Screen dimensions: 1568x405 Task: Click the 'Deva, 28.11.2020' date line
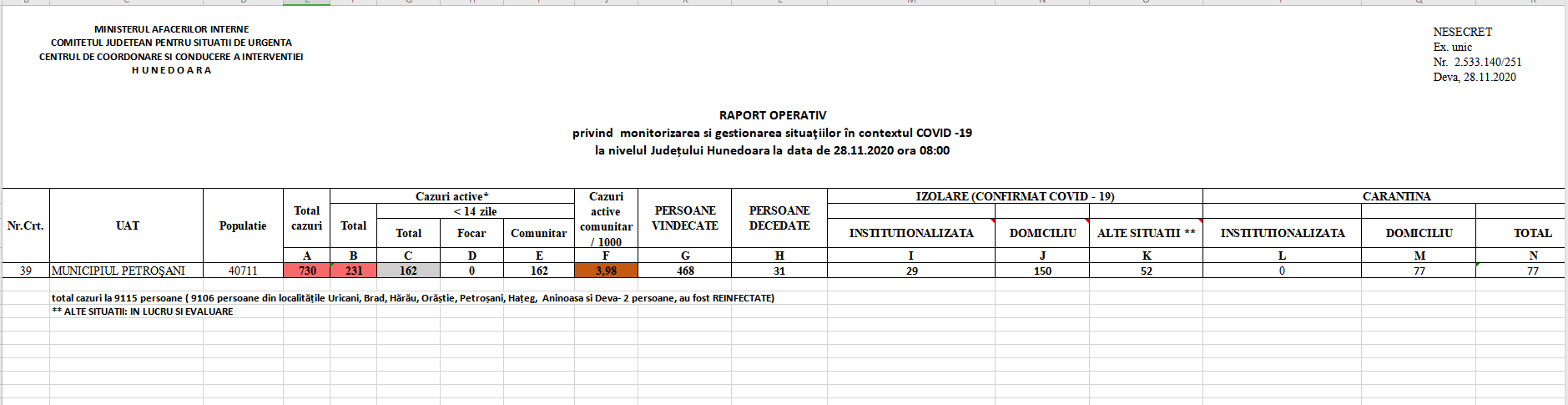coord(1475,77)
